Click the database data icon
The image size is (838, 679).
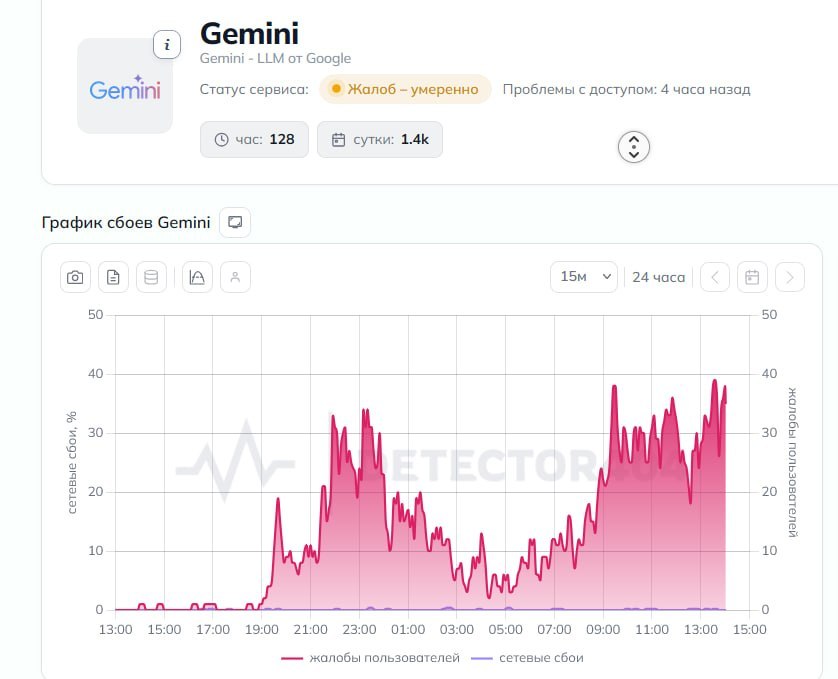(x=151, y=277)
